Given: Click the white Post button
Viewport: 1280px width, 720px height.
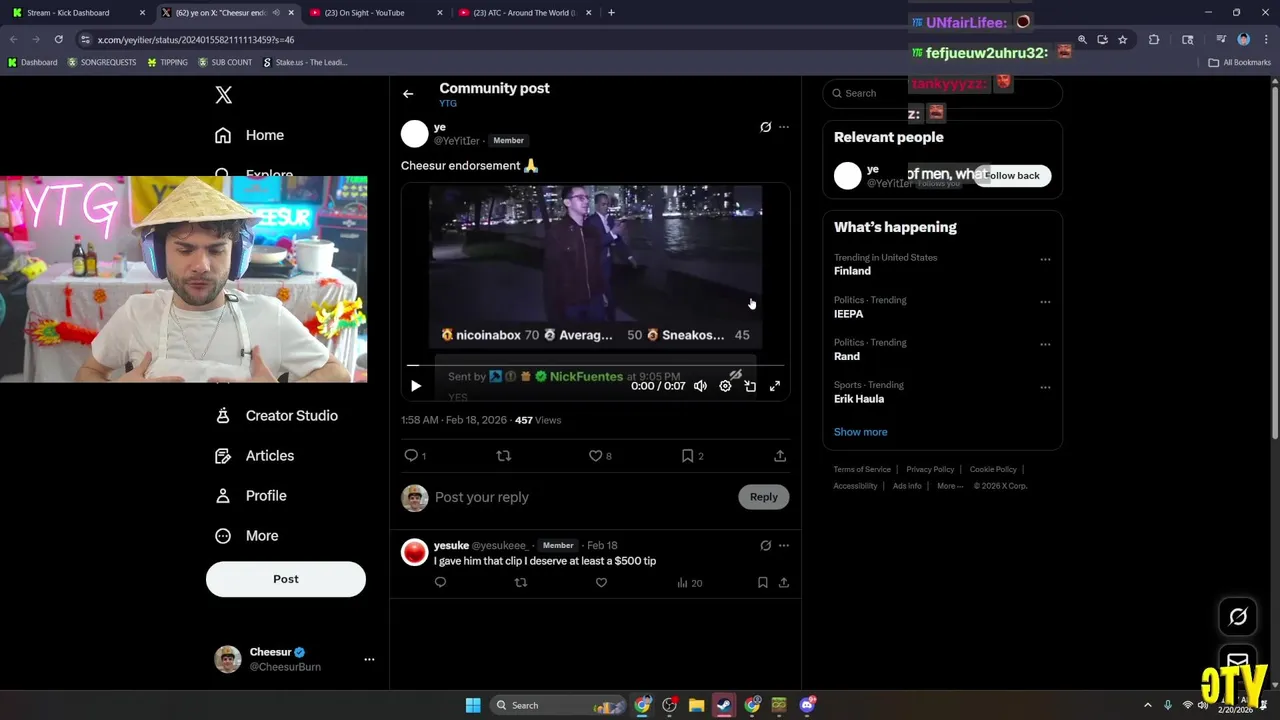Looking at the screenshot, I should (286, 579).
